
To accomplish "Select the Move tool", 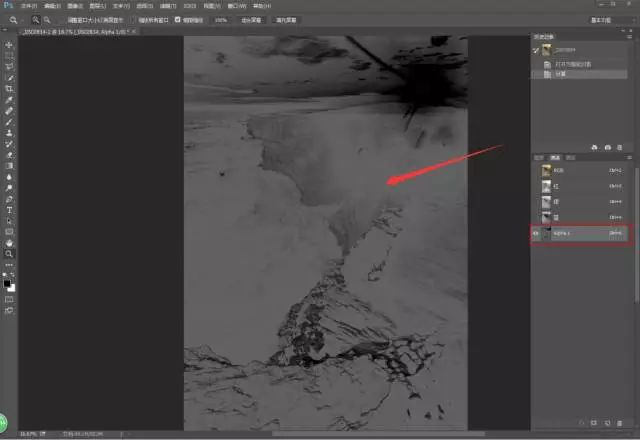I will tap(9, 45).
